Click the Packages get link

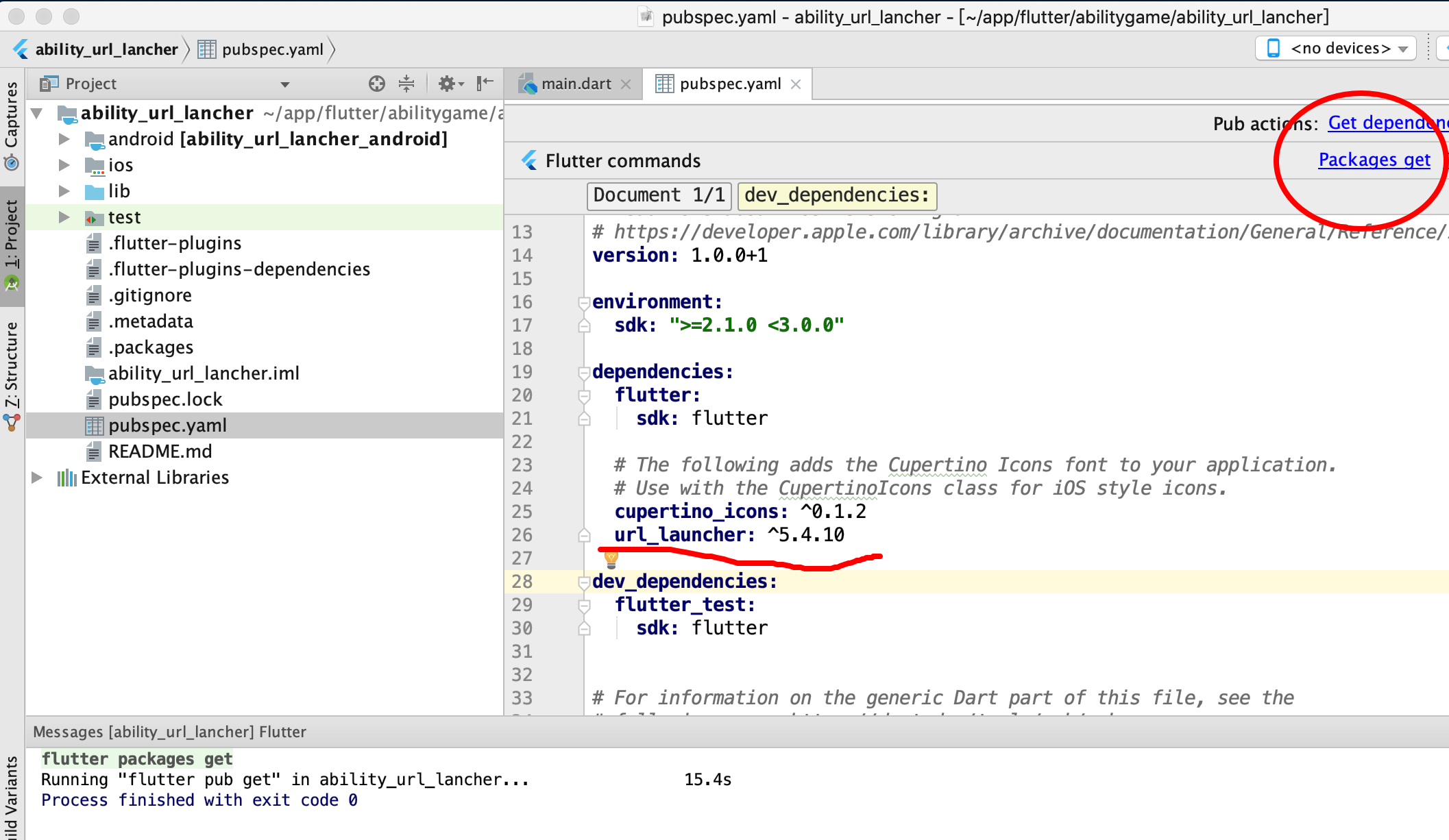tap(1374, 160)
